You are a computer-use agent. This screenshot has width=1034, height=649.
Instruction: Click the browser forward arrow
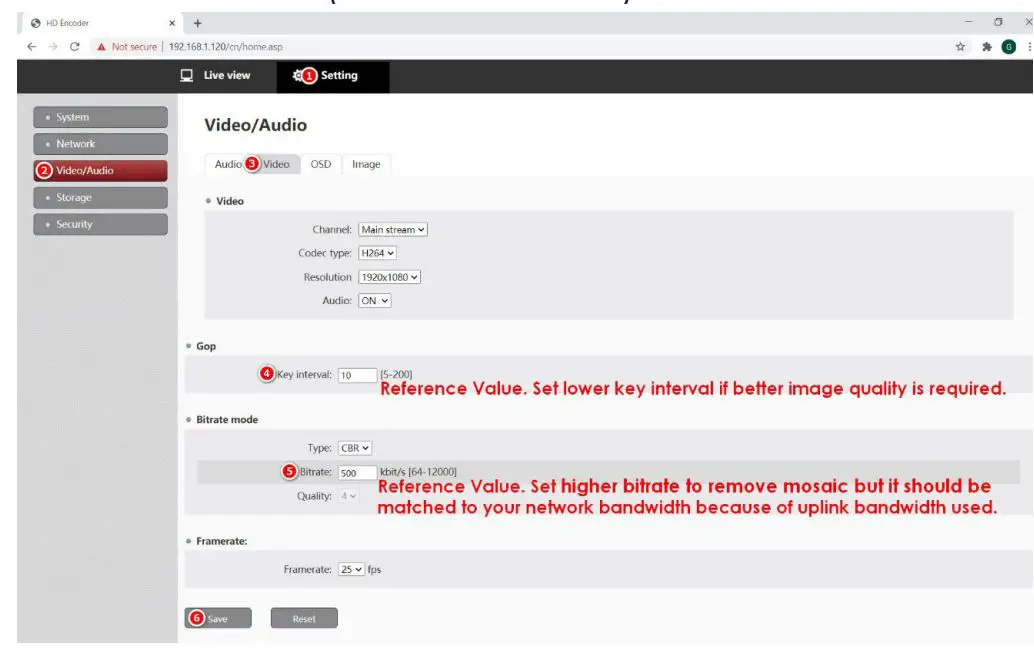click(x=53, y=47)
